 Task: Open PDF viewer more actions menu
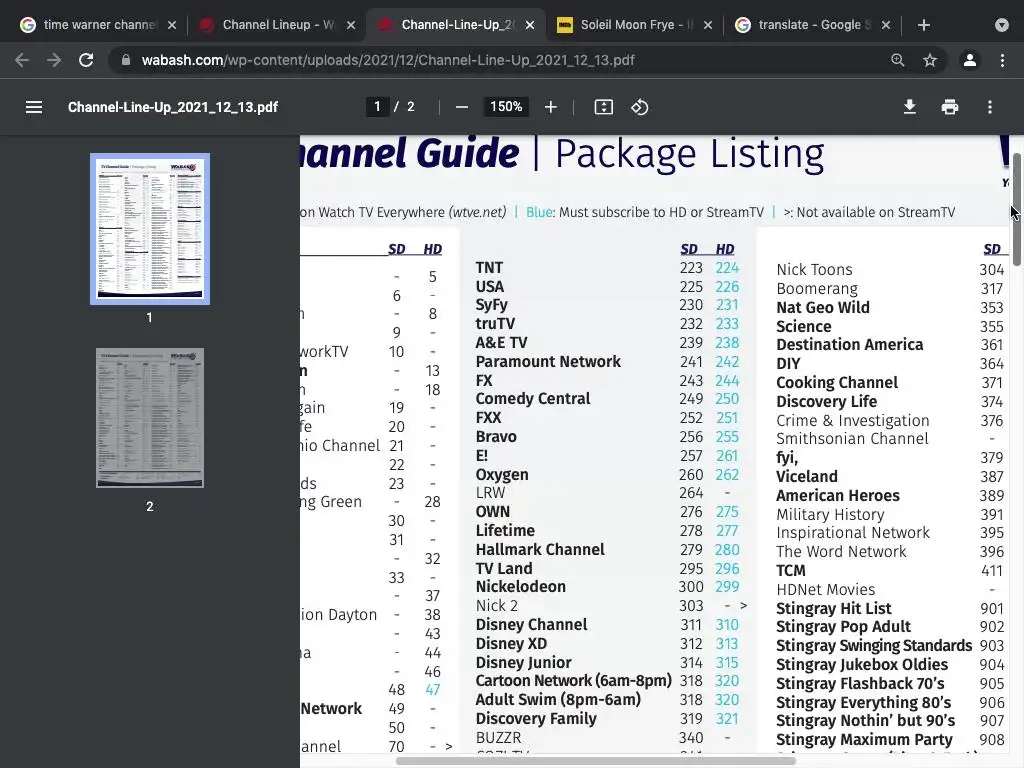(990, 107)
